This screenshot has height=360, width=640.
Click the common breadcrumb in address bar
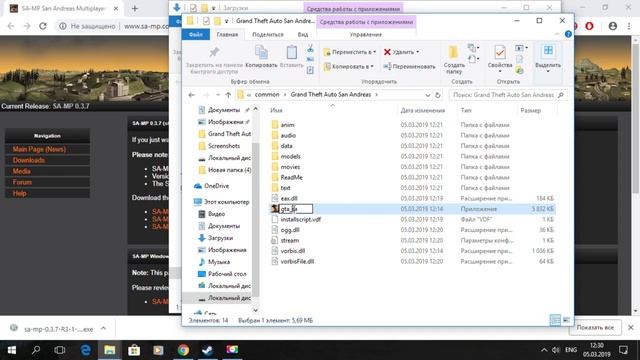click(267, 95)
